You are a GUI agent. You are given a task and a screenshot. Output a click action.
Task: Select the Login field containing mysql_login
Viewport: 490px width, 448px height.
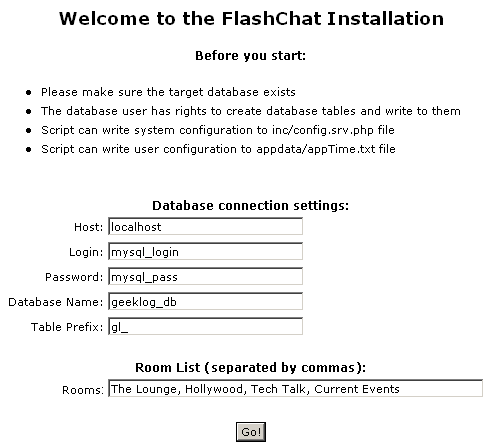click(x=205, y=252)
